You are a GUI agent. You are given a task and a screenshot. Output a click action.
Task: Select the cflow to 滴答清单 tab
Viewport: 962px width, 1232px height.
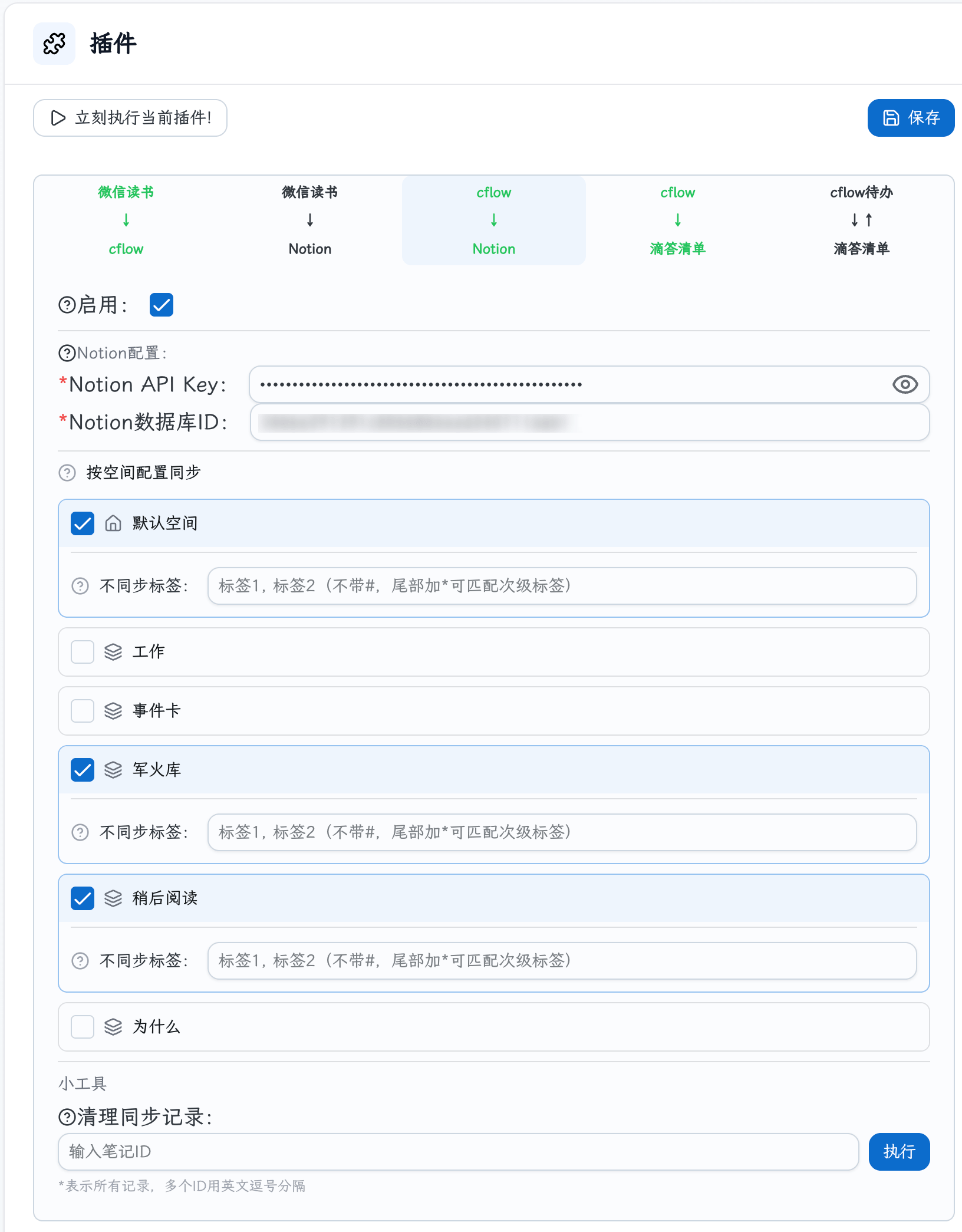coord(678,220)
